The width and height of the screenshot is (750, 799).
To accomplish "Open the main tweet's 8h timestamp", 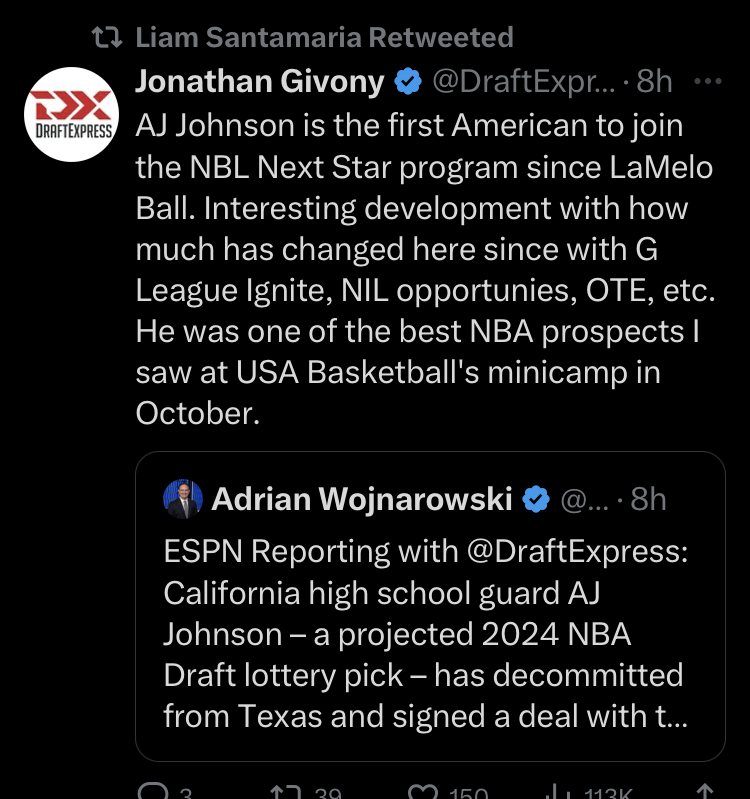I will (x=654, y=82).
